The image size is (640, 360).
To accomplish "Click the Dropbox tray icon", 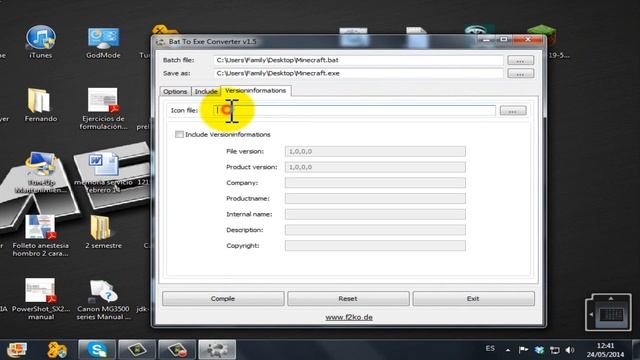I will (539, 350).
